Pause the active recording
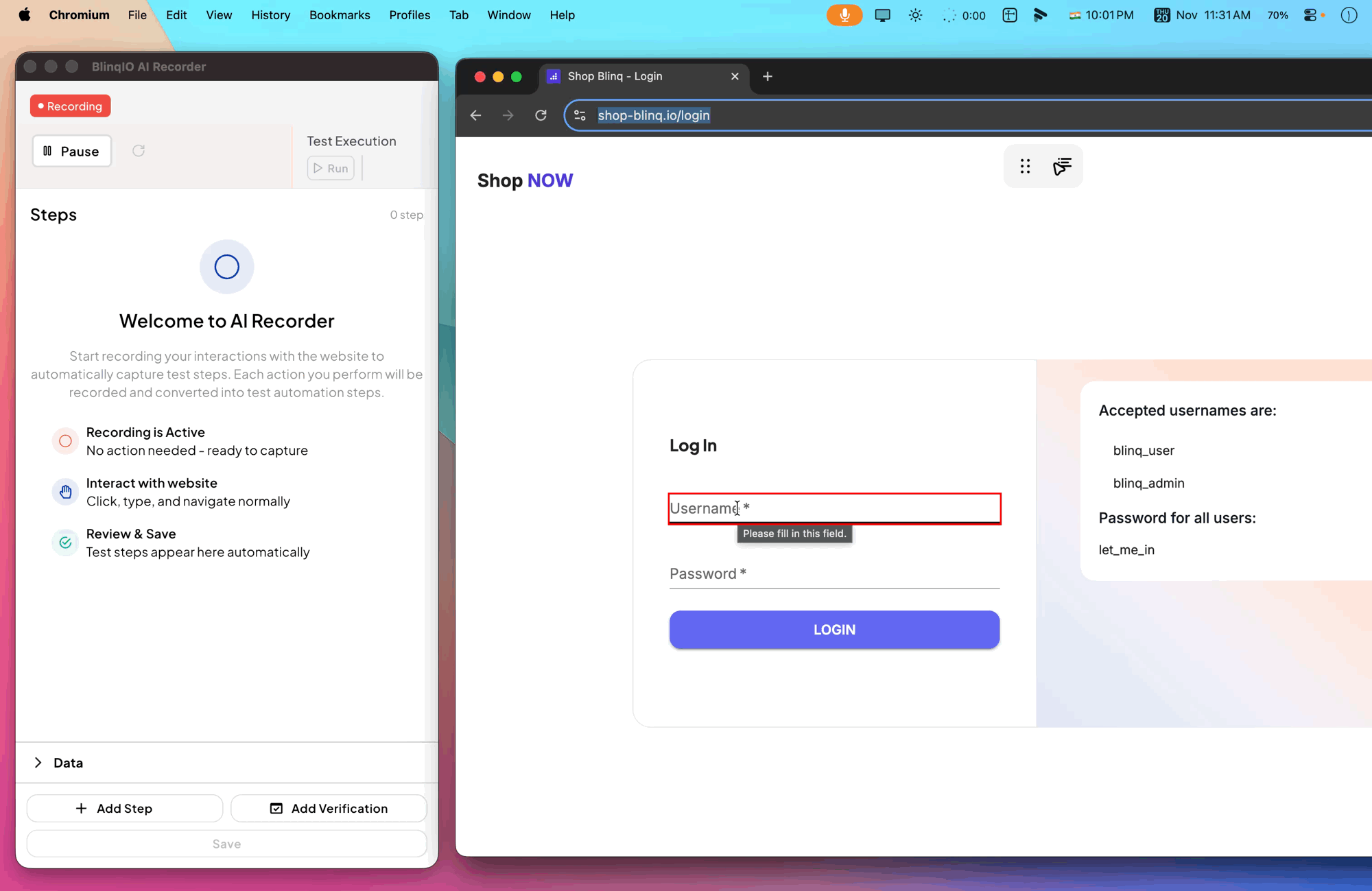The width and height of the screenshot is (1372, 891). (71, 151)
